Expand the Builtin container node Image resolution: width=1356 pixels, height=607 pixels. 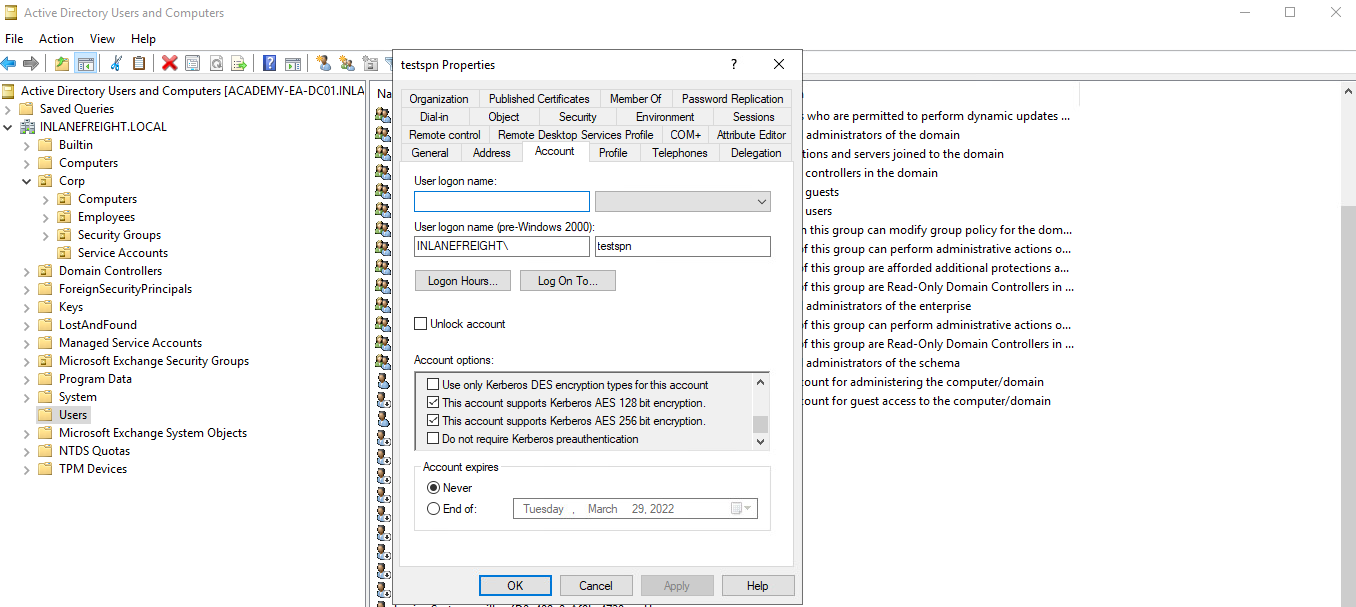[27, 145]
